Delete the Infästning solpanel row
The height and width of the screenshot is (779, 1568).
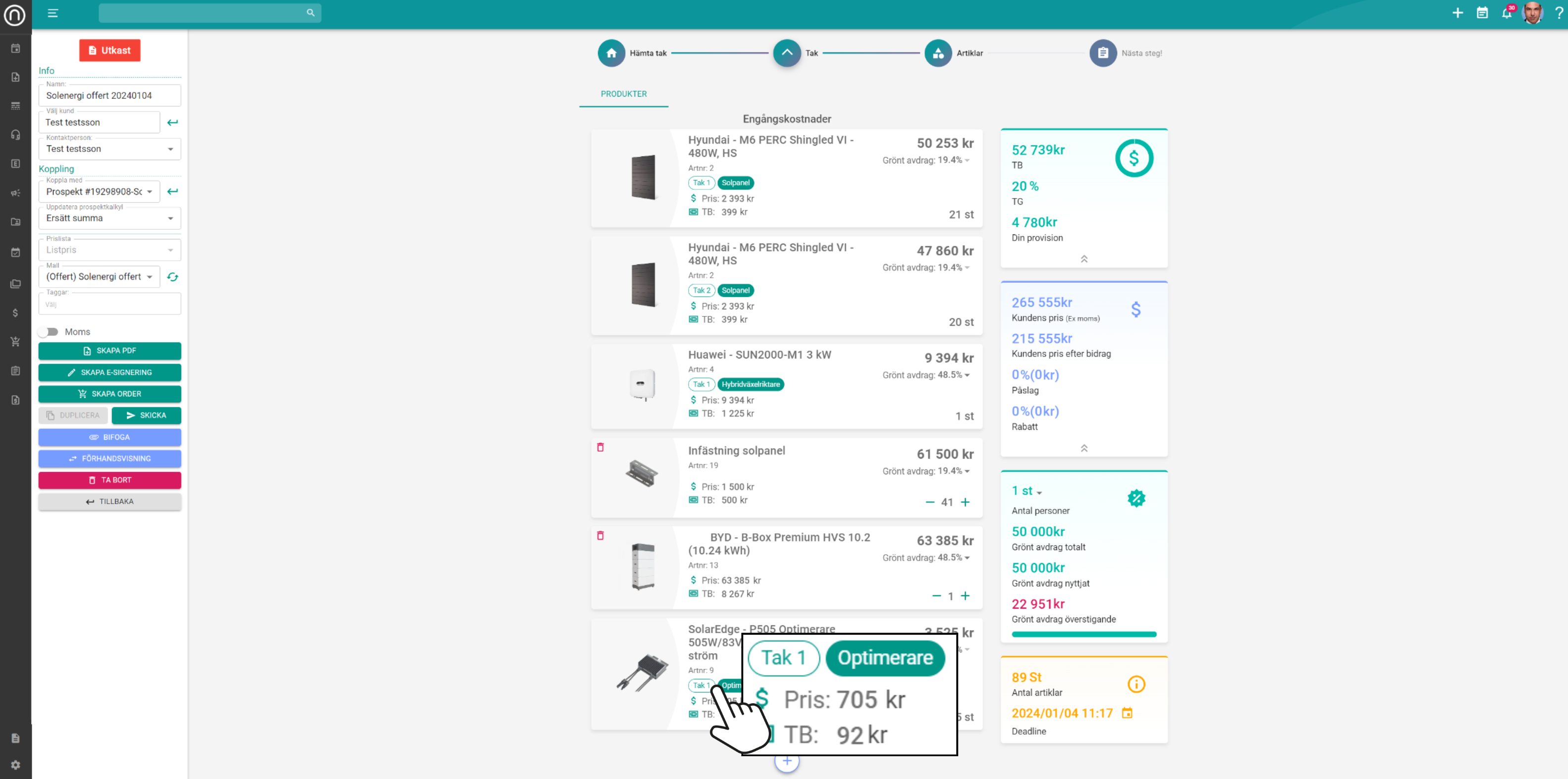(600, 447)
